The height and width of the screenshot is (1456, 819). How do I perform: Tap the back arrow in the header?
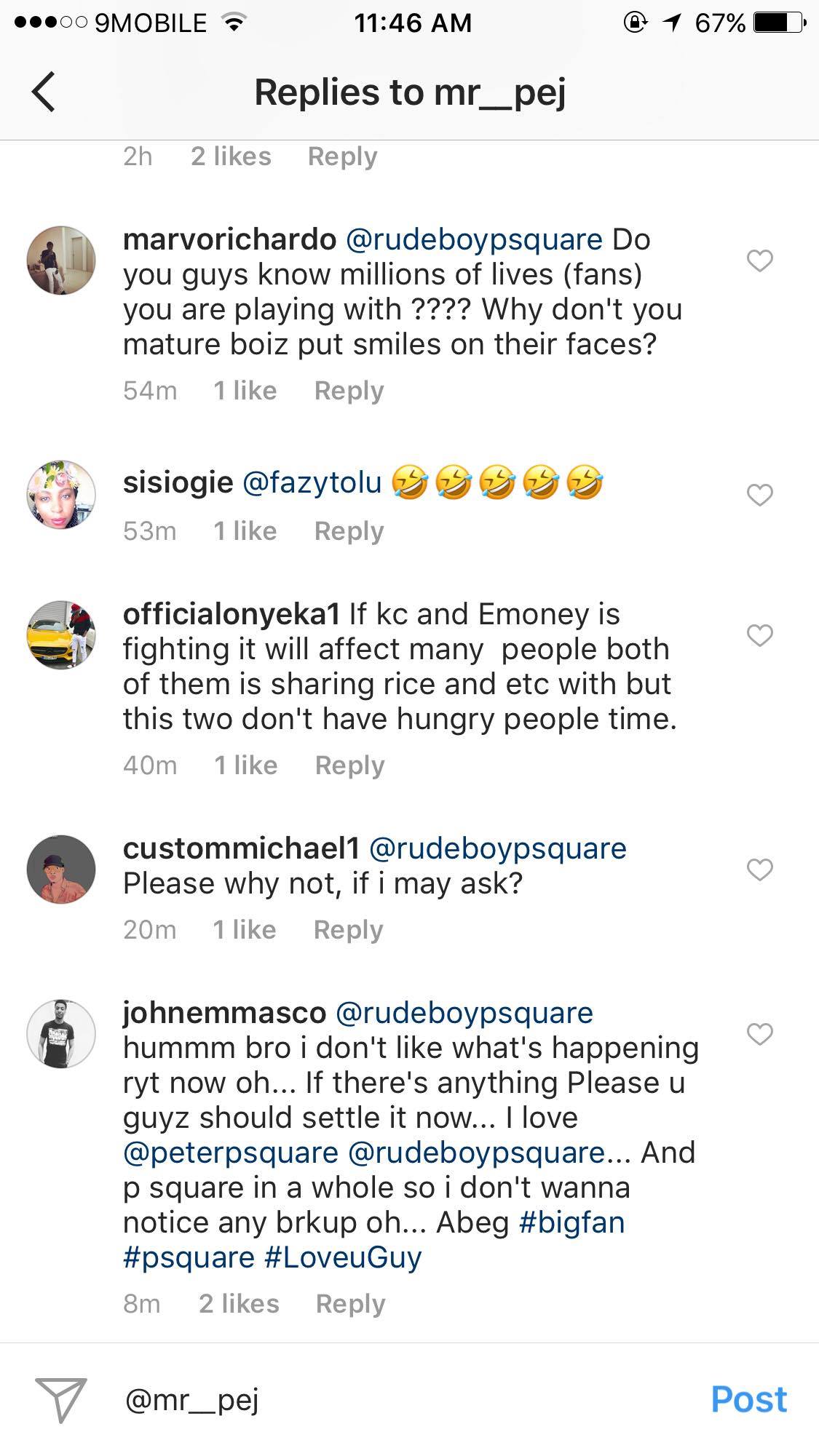[44, 92]
